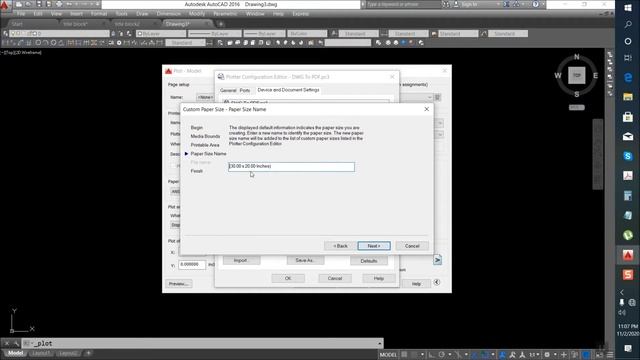This screenshot has width=640, height=360.
Task: Switch to the Model layout tab
Action: [x=16, y=353]
